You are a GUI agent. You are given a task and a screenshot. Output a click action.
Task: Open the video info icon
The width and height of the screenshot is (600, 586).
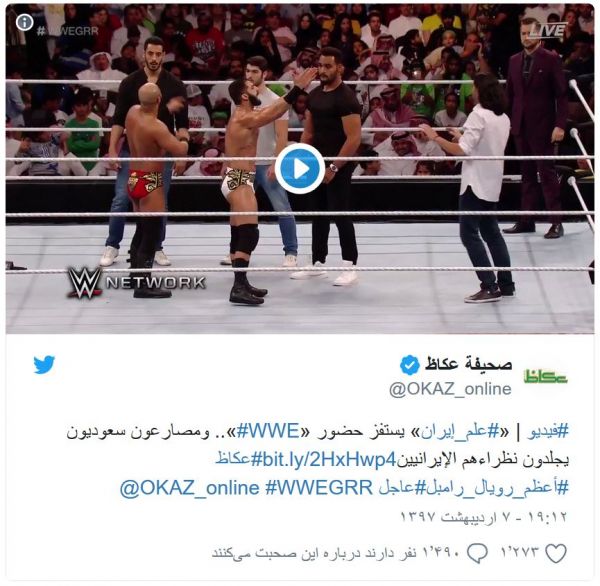[x=24, y=22]
